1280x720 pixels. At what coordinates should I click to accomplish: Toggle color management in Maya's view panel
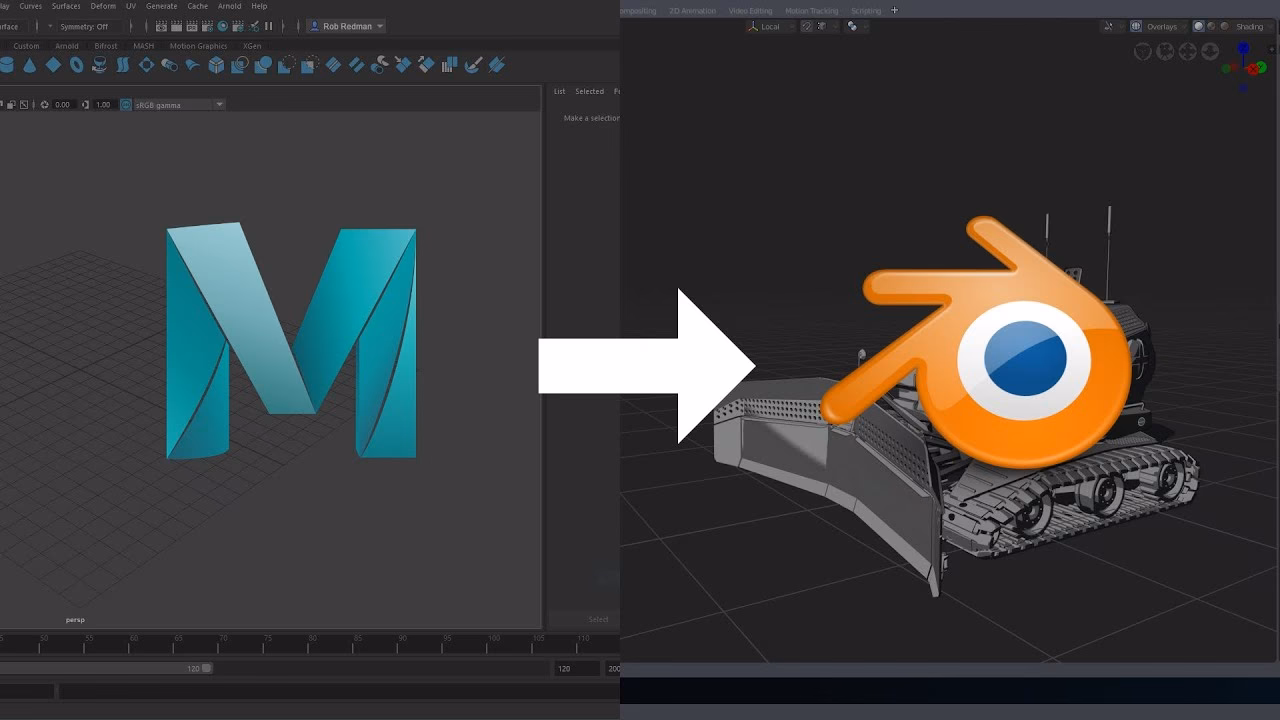coord(125,104)
